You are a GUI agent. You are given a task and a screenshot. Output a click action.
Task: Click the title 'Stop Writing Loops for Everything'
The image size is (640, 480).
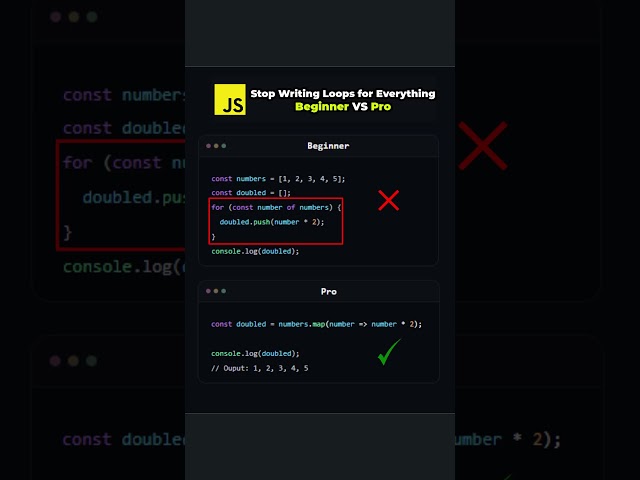[343, 93]
